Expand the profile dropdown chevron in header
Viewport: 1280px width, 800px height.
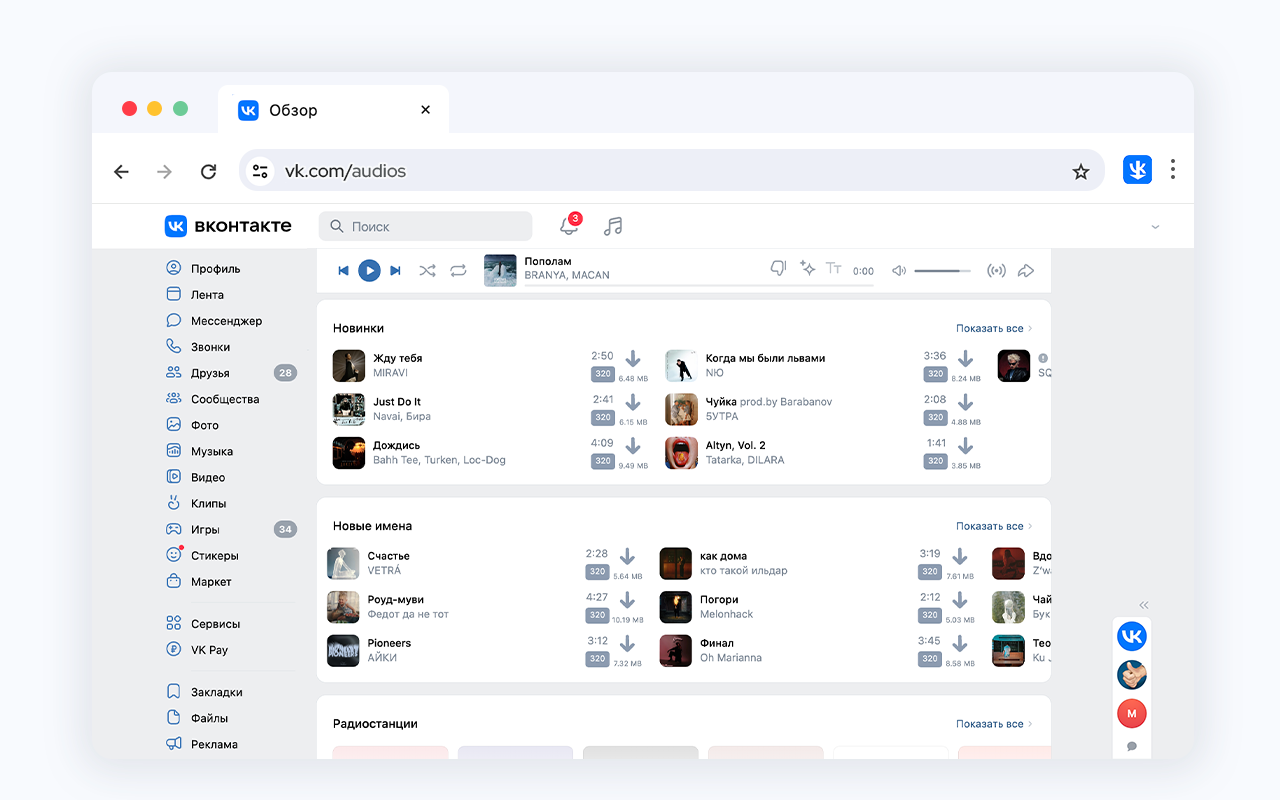1155,227
